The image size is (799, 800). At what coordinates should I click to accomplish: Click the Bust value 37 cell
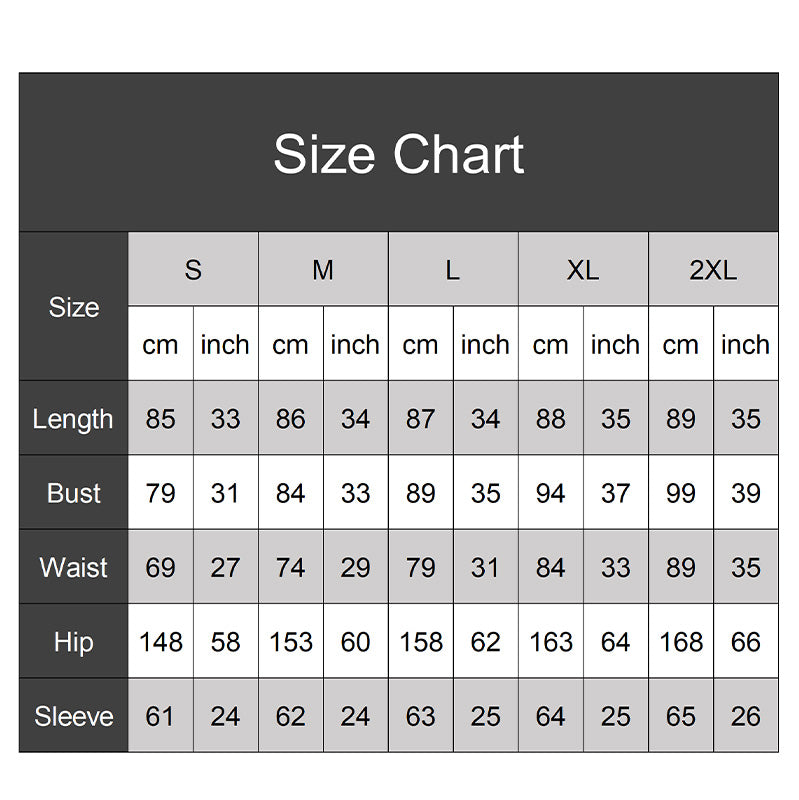pos(616,492)
